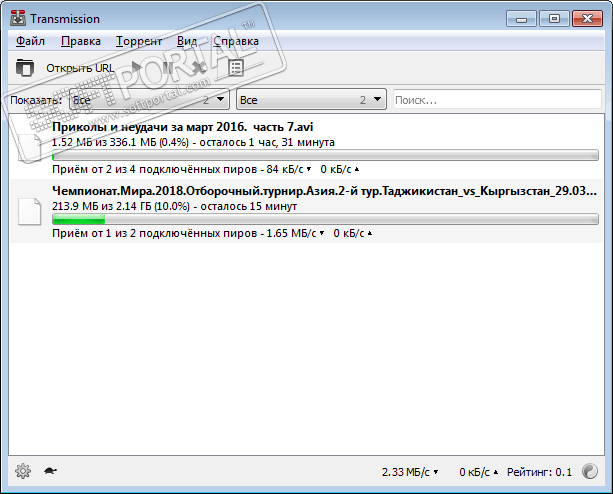The image size is (613, 494).
Task: Open the Файл menu
Action: [30, 41]
